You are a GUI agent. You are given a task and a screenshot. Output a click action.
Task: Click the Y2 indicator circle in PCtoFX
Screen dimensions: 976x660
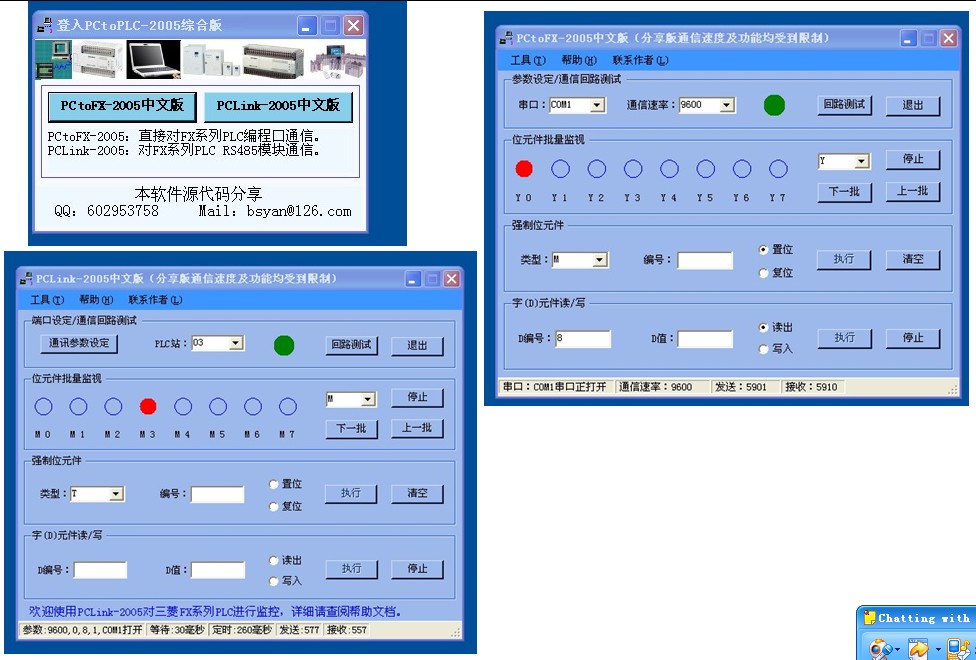596,168
